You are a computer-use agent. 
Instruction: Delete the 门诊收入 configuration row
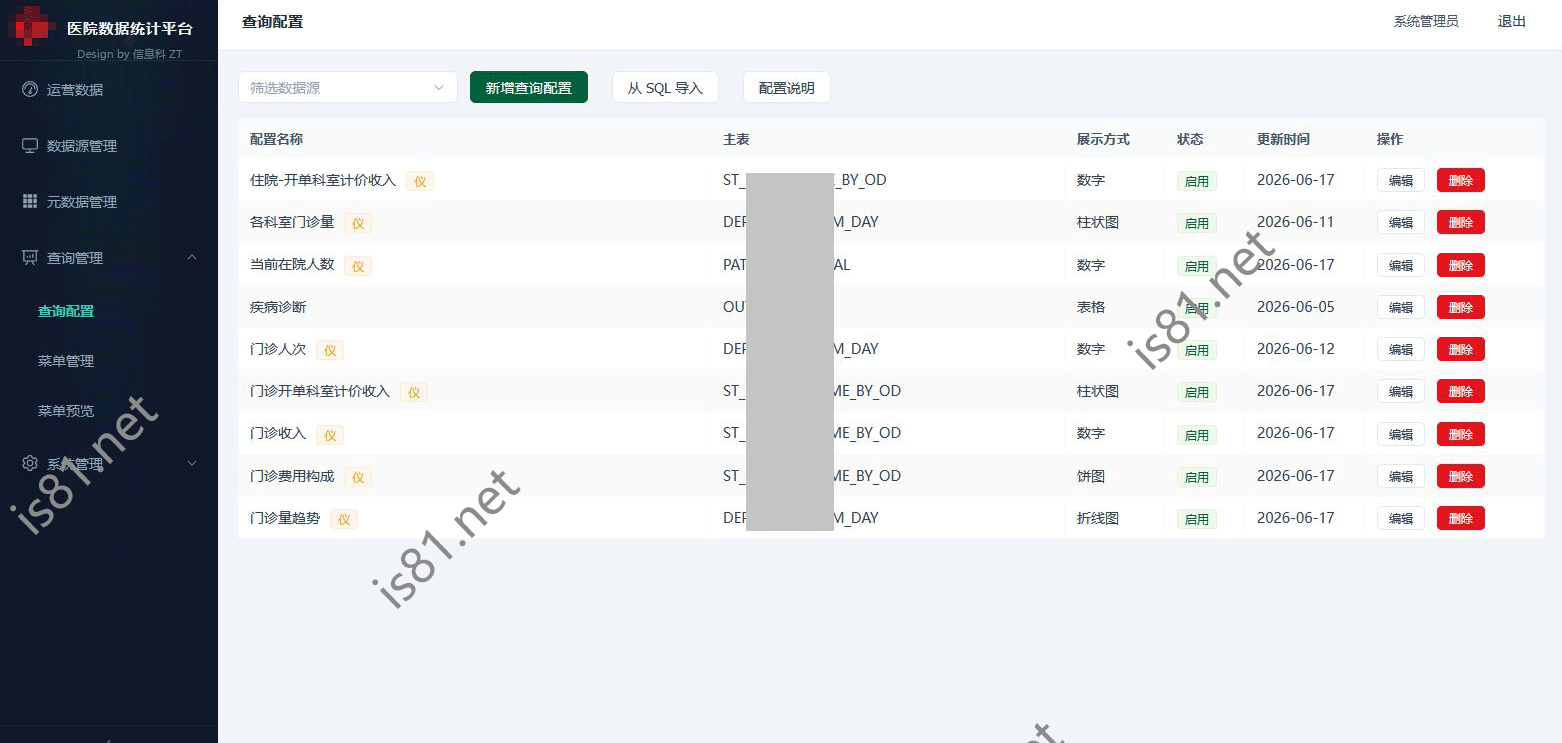click(1461, 434)
